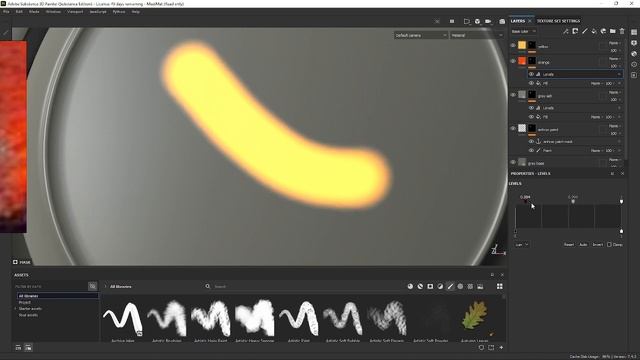Click the viewport mode icon beside the video camera
640x360 pixels.
[477, 21]
